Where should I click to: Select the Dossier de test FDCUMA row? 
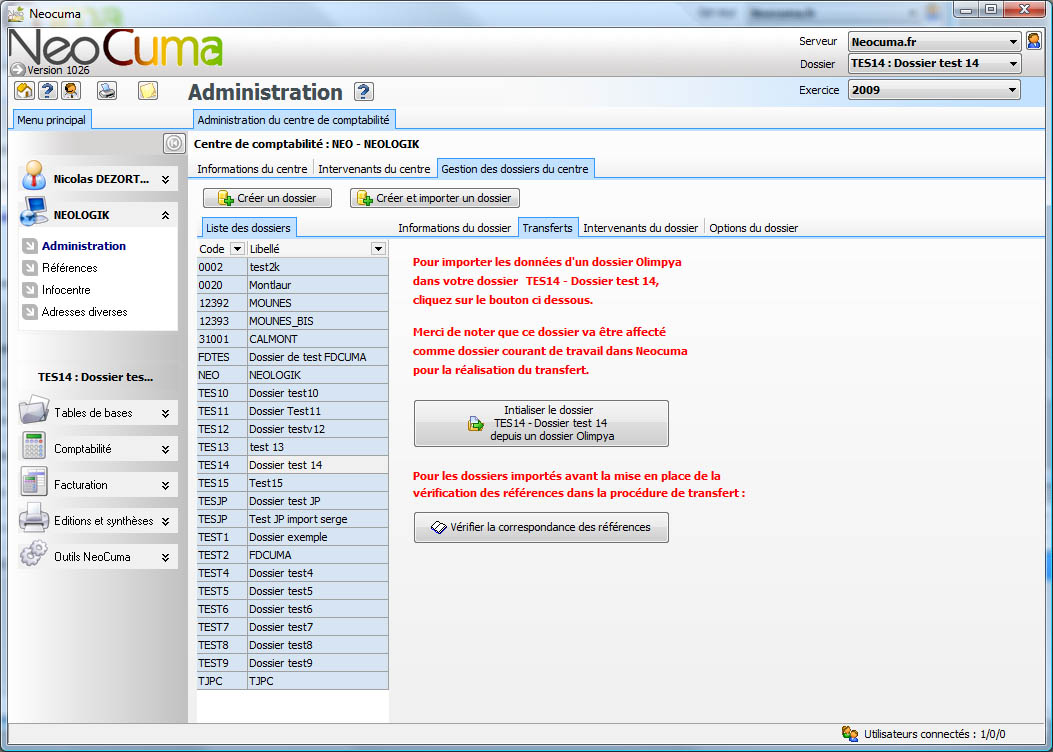pyautogui.click(x=293, y=357)
